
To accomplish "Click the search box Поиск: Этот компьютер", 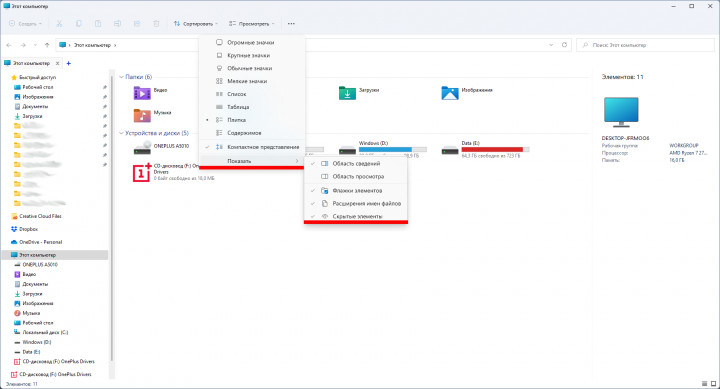I will click(x=645, y=45).
